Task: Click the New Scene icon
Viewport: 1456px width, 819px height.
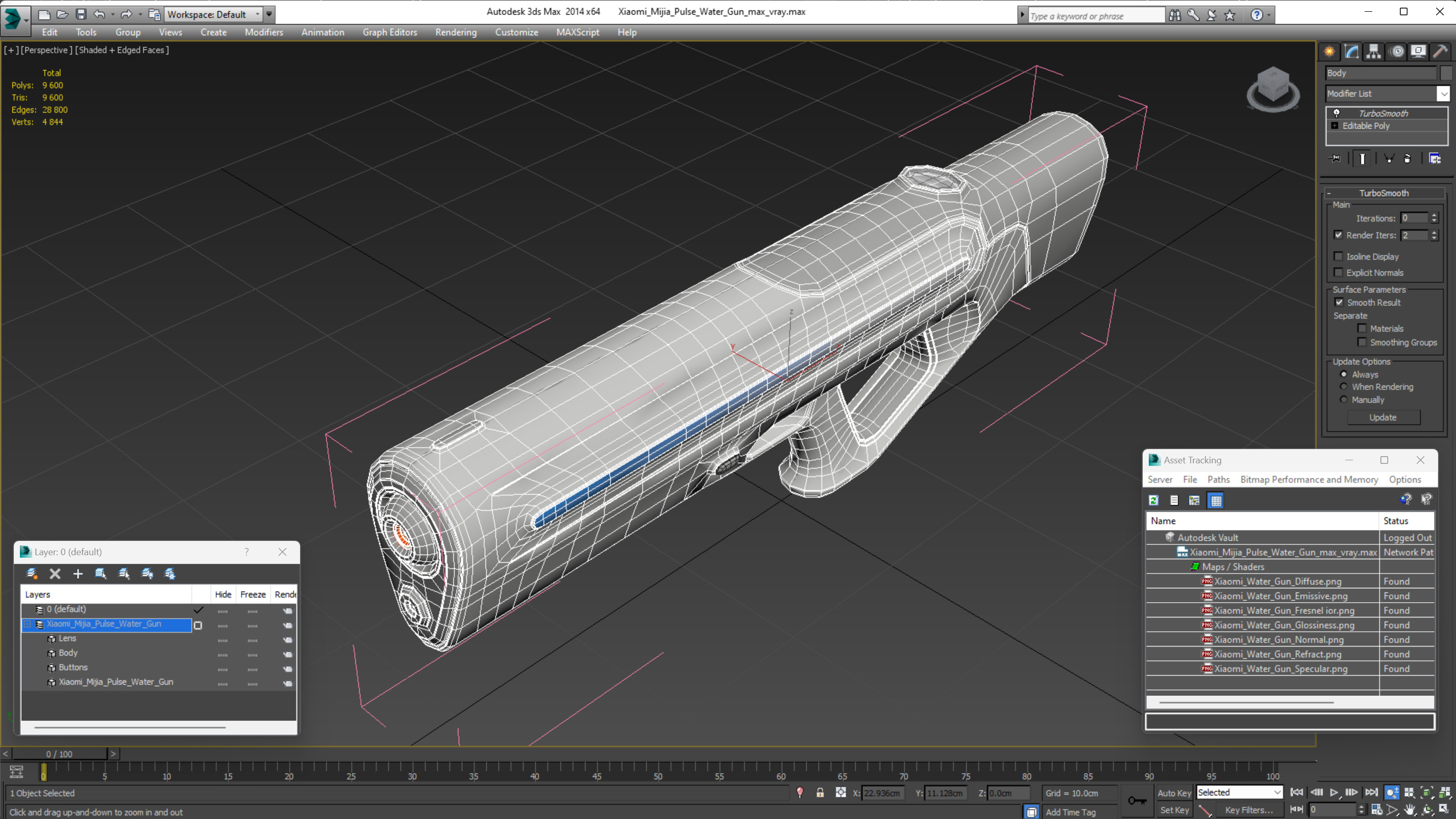Action: 43,14
